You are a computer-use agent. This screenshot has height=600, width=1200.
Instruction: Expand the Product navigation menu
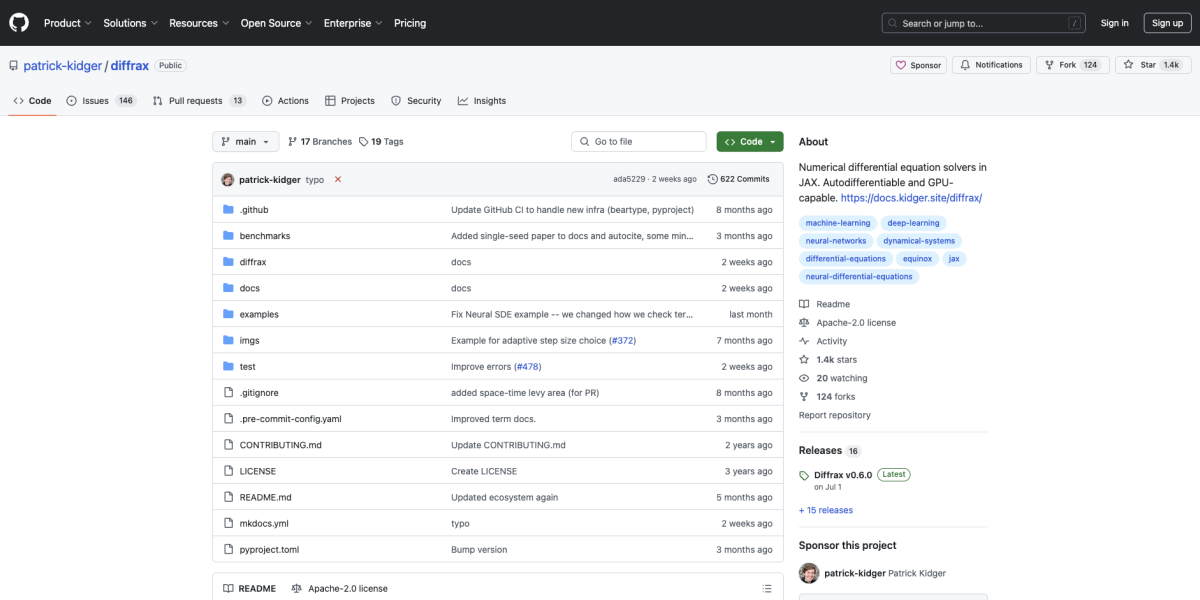click(x=67, y=23)
